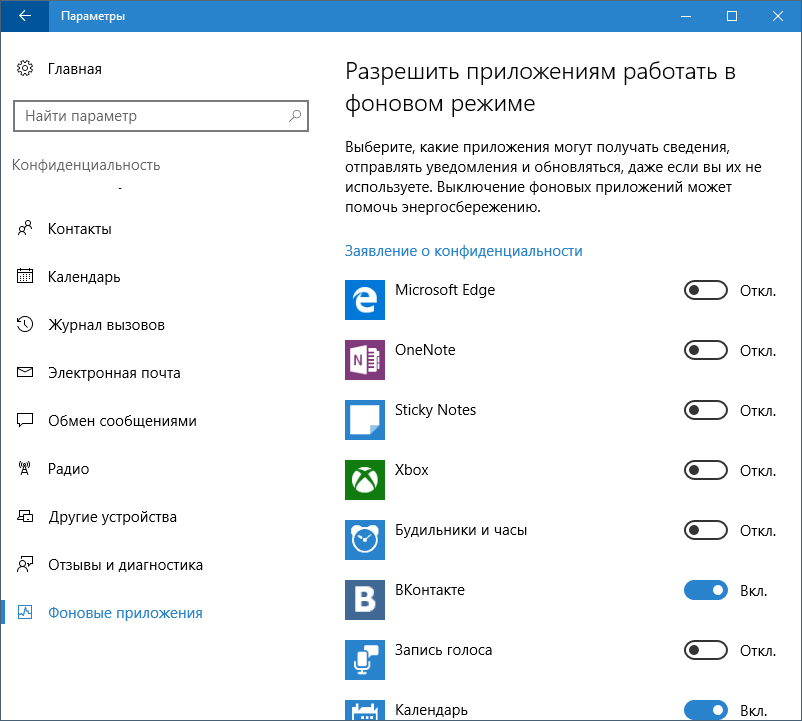Image resolution: width=802 pixels, height=721 pixels.
Task: Click the Запись голоса microphone icon
Action: 365,660
